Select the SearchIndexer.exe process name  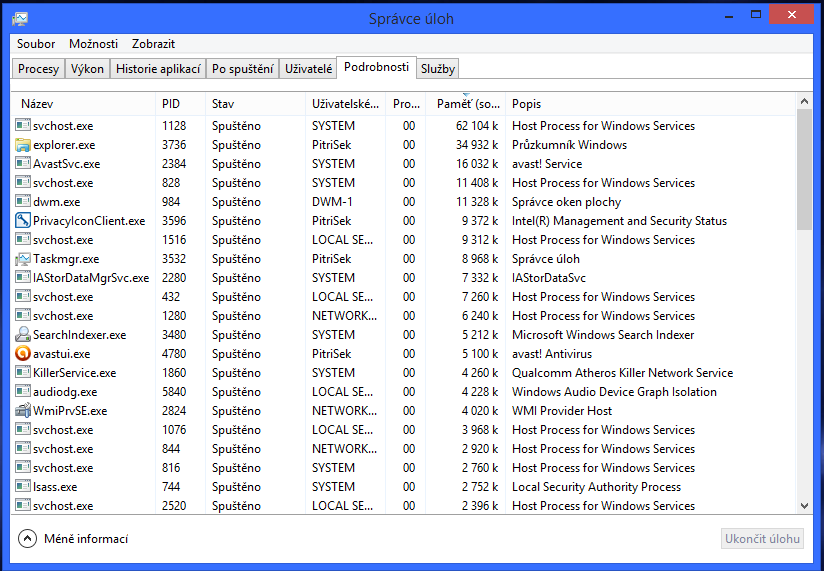coord(79,335)
